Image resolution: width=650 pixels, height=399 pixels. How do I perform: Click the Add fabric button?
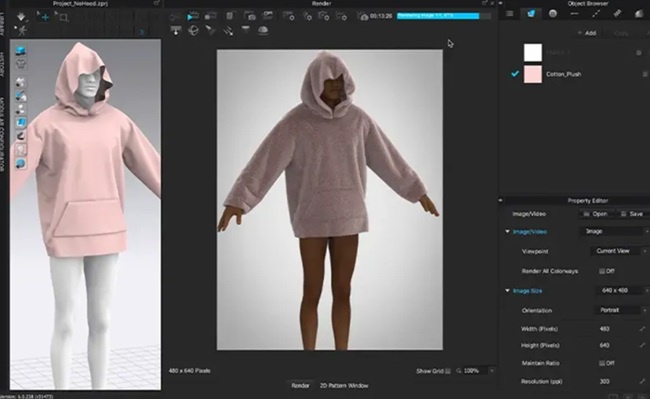click(x=587, y=33)
